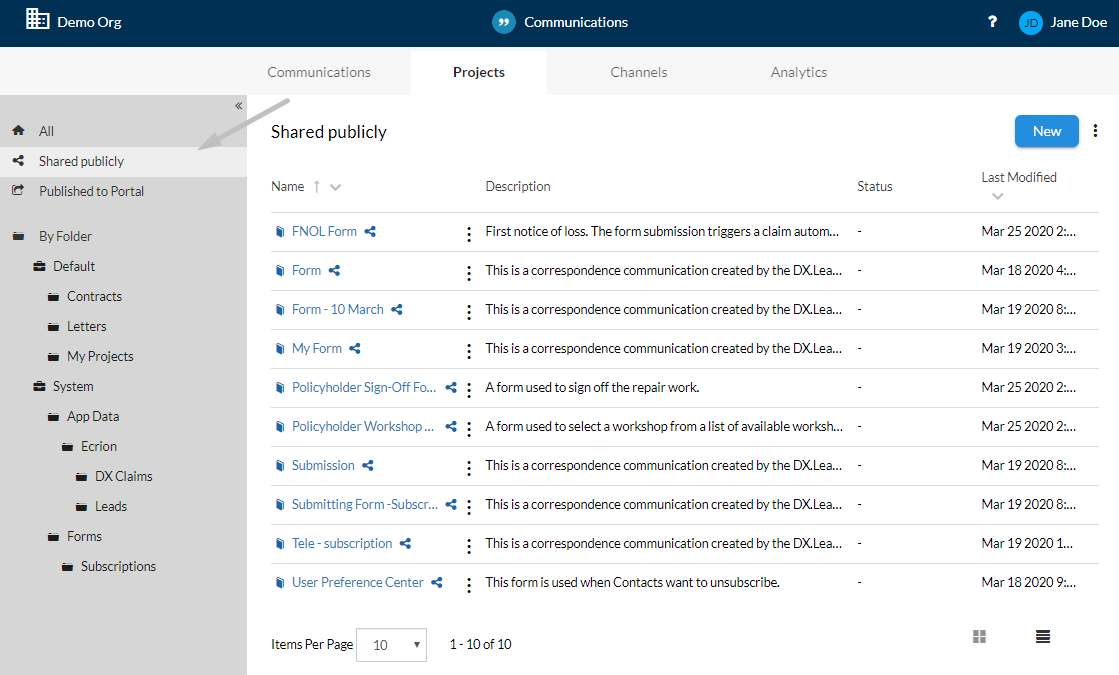
Task: Sort ascending by Name arrow
Action: pos(316,186)
